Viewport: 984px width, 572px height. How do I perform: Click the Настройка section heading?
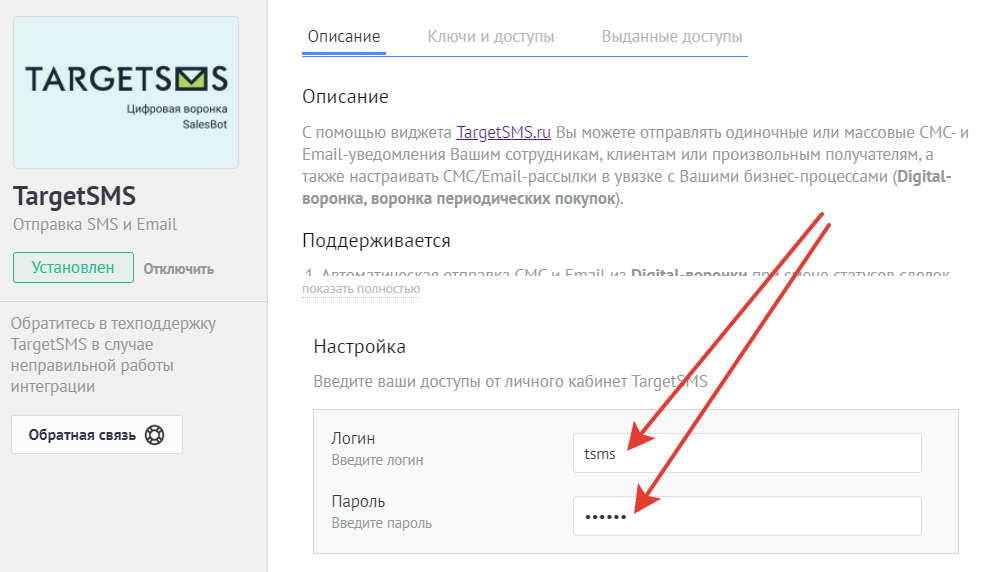click(360, 347)
